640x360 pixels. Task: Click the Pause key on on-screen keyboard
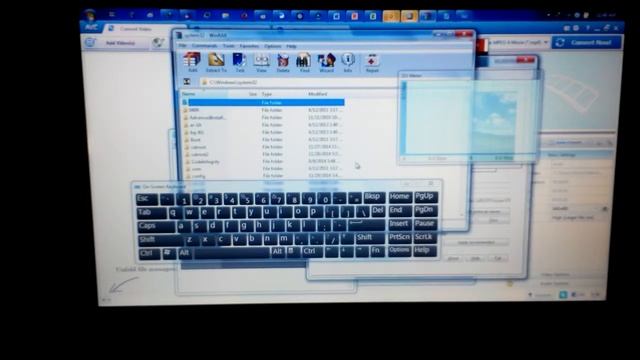pos(425,224)
